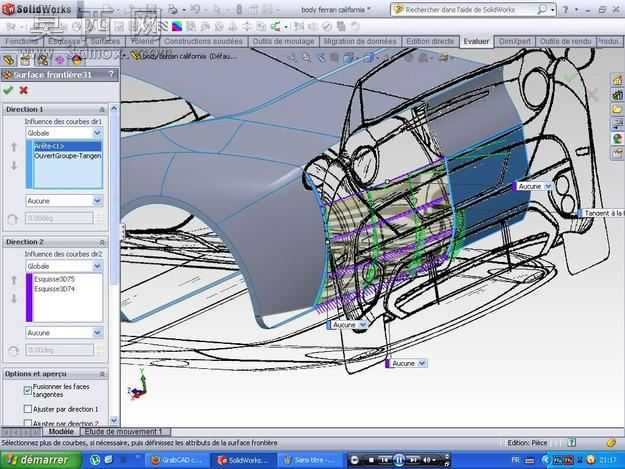Screen dimensions: 625x469
Task: Click the Undo icon
Action: tap(195, 9)
